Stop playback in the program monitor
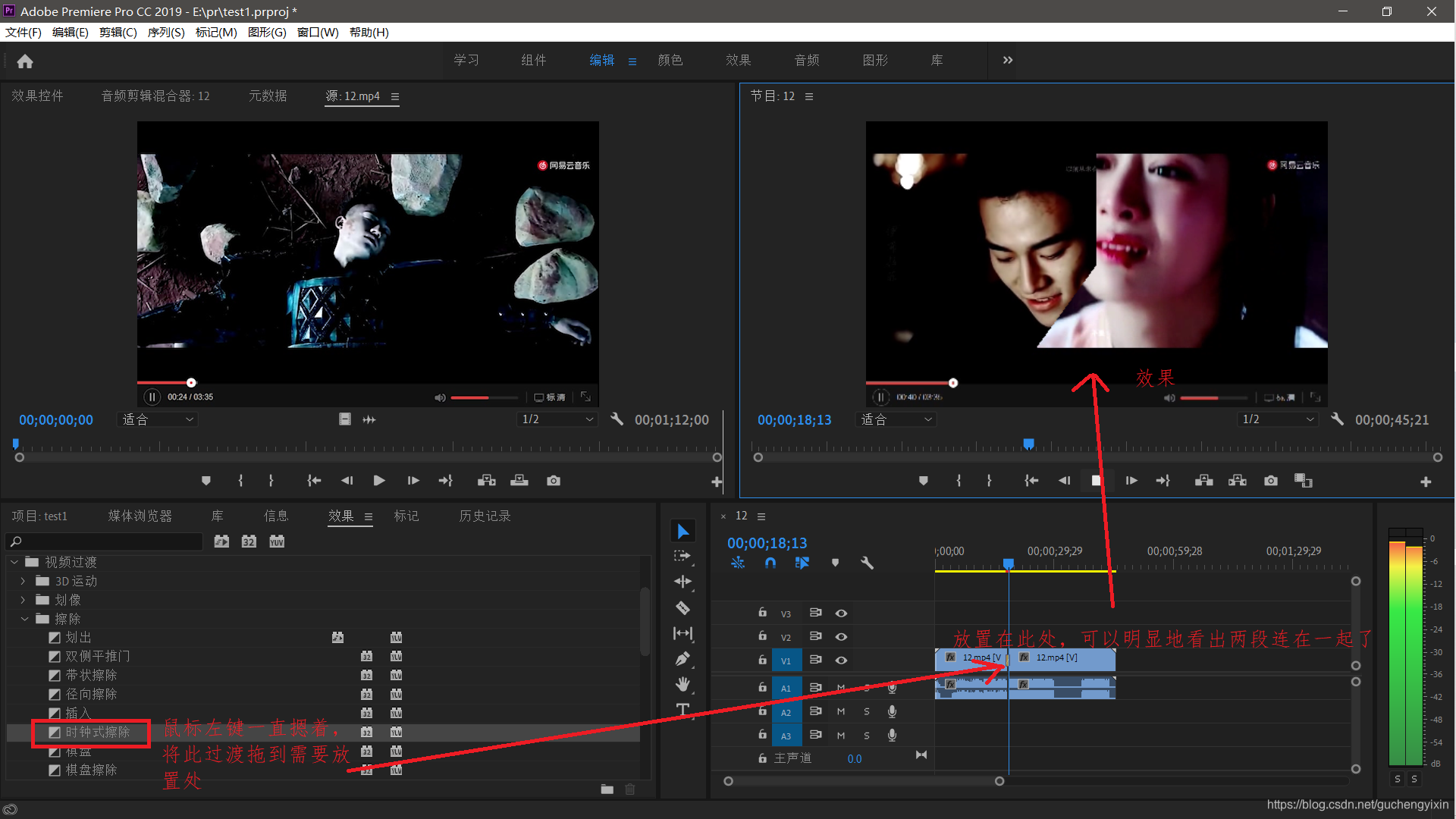This screenshot has height=819, width=1456. 1096,481
